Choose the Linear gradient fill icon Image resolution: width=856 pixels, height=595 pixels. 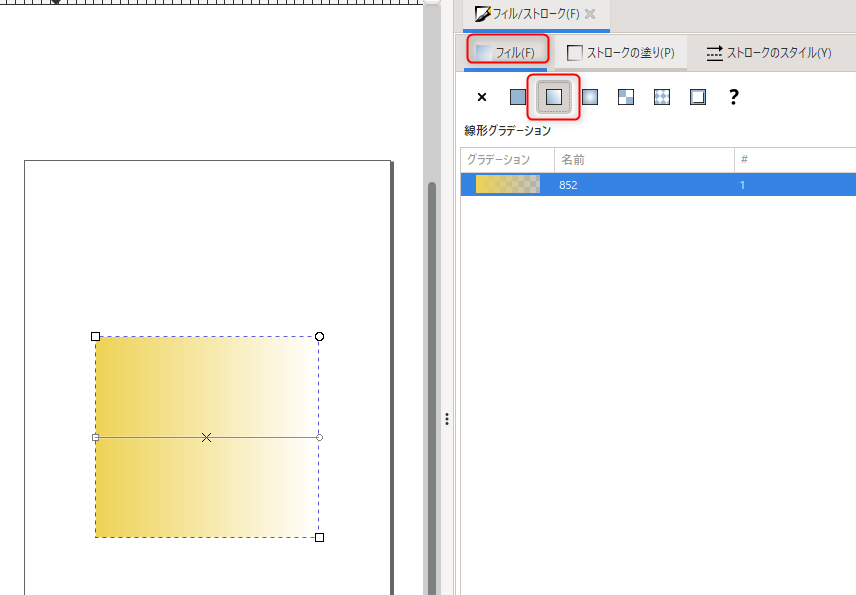554,97
